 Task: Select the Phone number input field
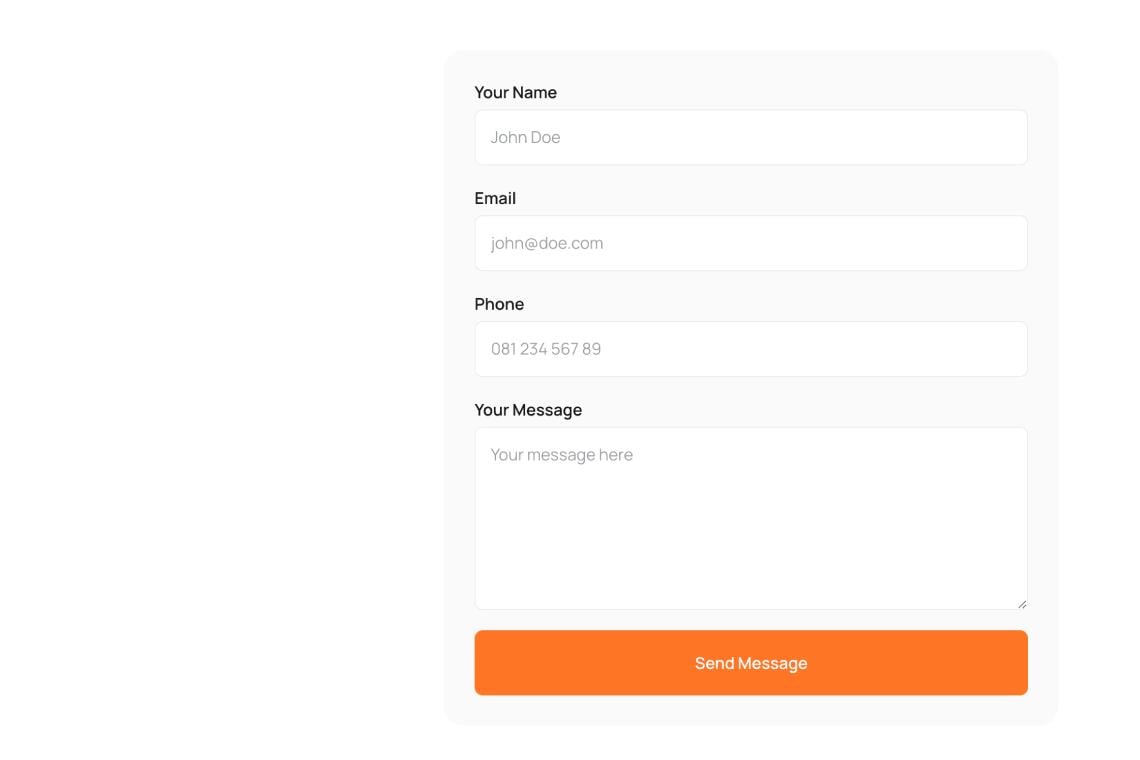pyautogui.click(x=750, y=349)
